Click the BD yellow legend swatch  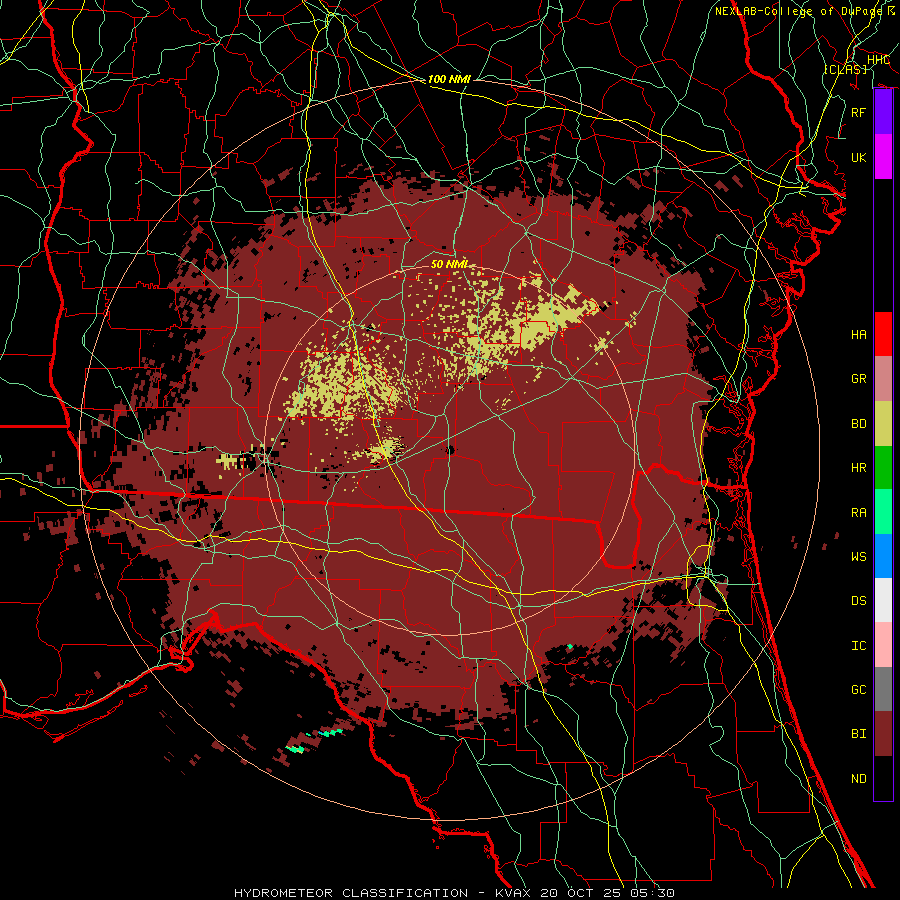(x=883, y=424)
